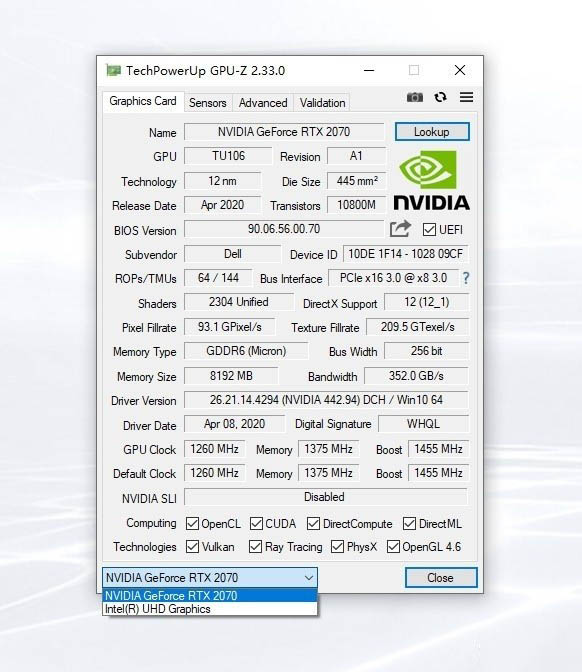Click the Device ID value field

pyautogui.click(x=405, y=254)
